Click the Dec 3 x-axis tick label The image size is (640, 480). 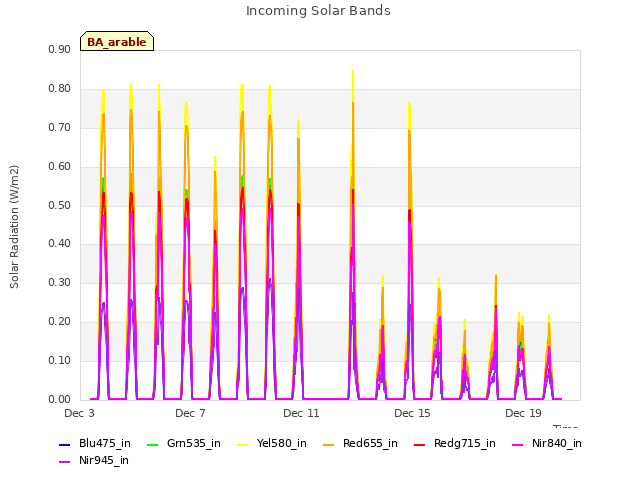click(80, 413)
